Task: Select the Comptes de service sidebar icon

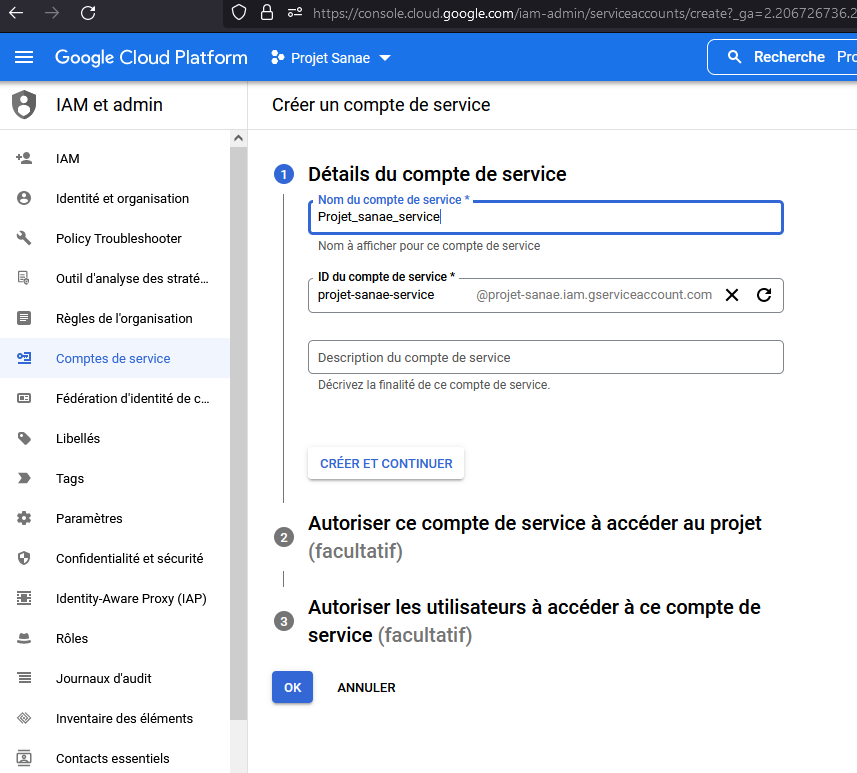Action: (23, 358)
